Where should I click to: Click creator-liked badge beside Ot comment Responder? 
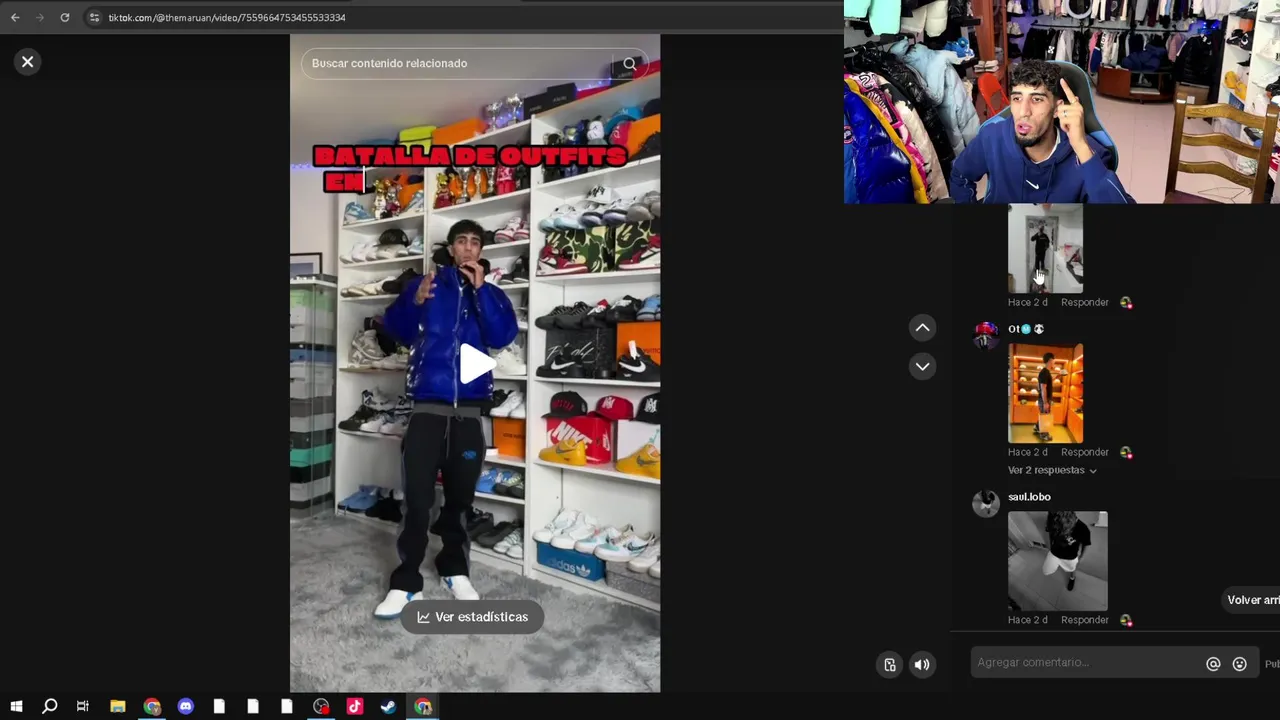coord(1126,452)
